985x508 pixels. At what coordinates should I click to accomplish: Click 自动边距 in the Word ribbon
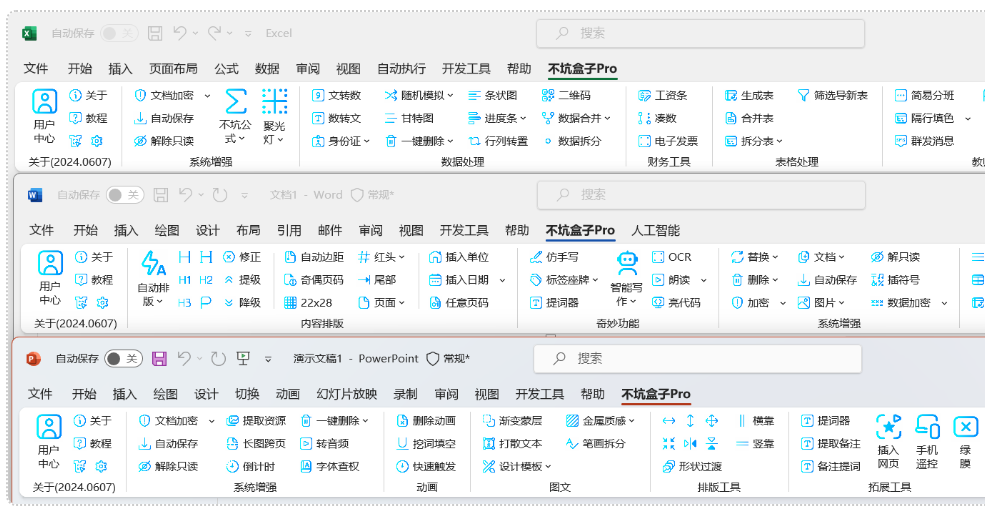pos(313,257)
